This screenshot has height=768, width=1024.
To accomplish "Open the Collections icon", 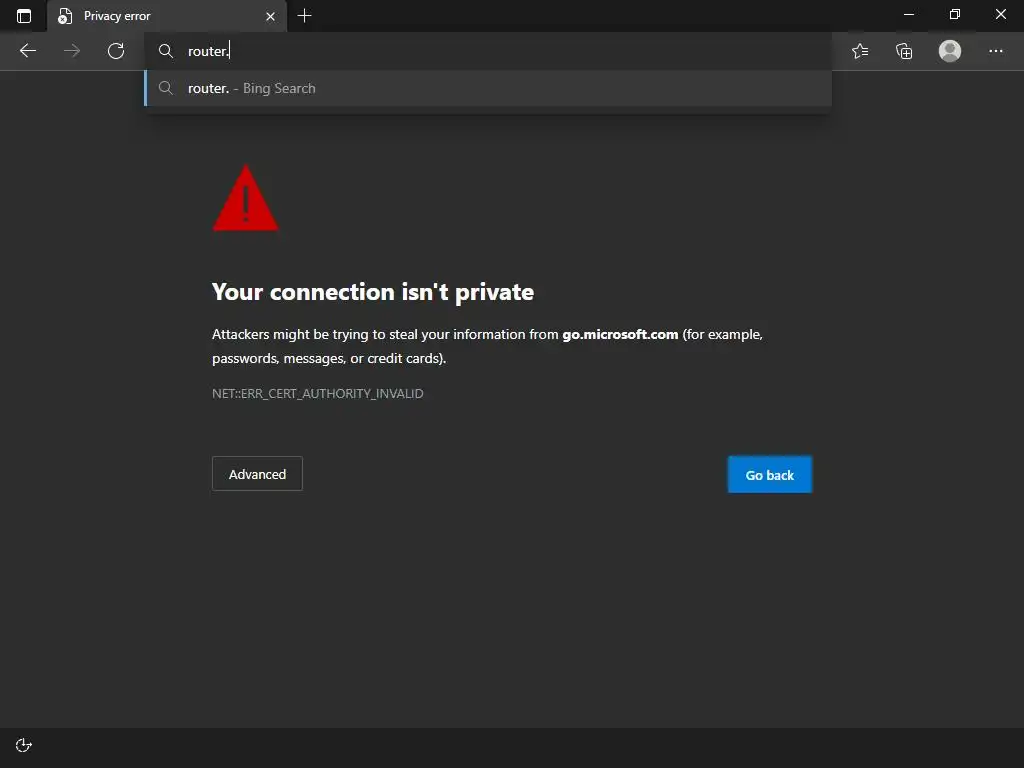I will (x=904, y=51).
